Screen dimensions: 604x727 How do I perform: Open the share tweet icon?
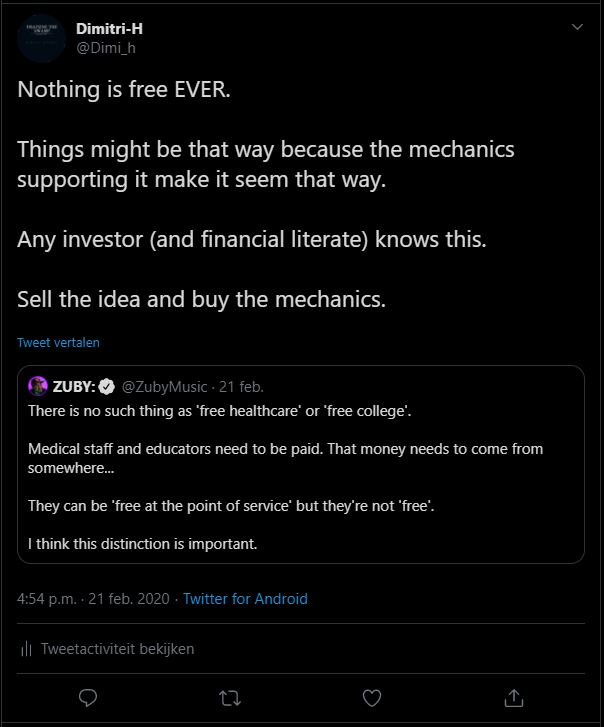514,696
